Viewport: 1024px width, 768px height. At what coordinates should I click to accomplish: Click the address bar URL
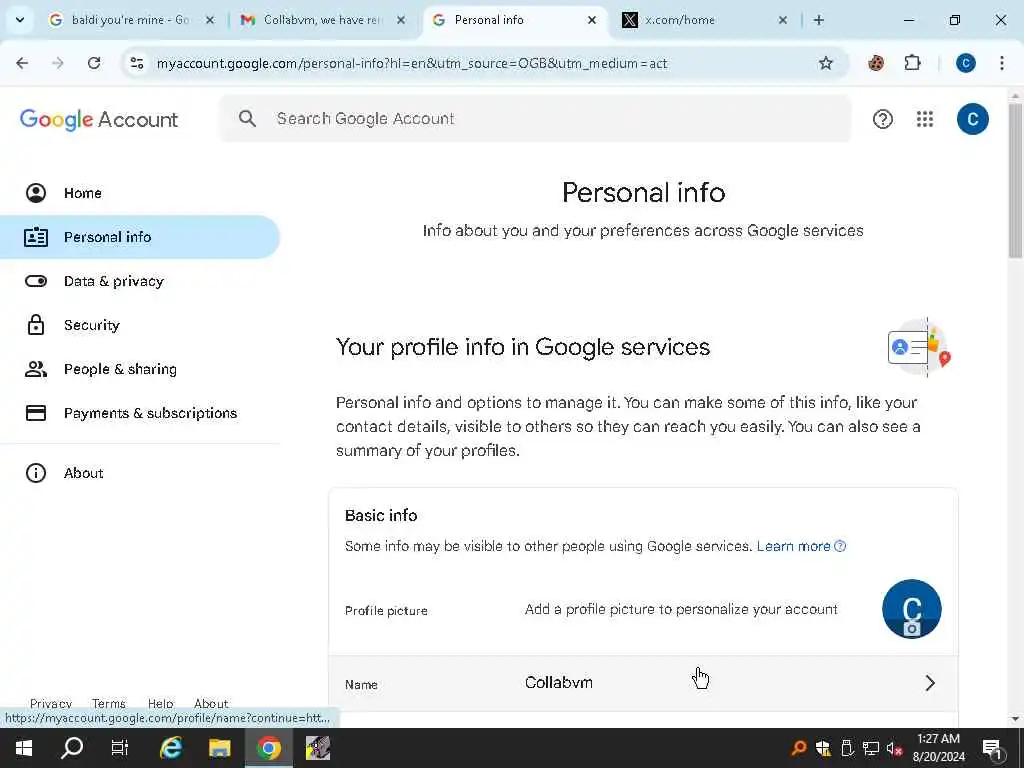coord(412,63)
